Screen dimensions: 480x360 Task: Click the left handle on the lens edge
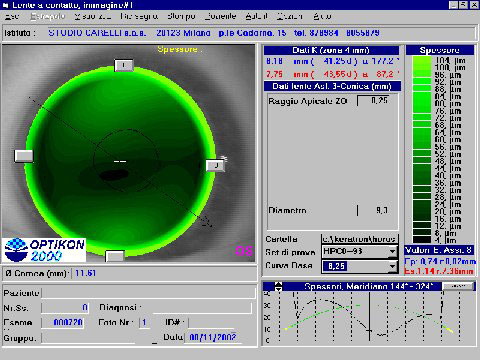point(24,156)
